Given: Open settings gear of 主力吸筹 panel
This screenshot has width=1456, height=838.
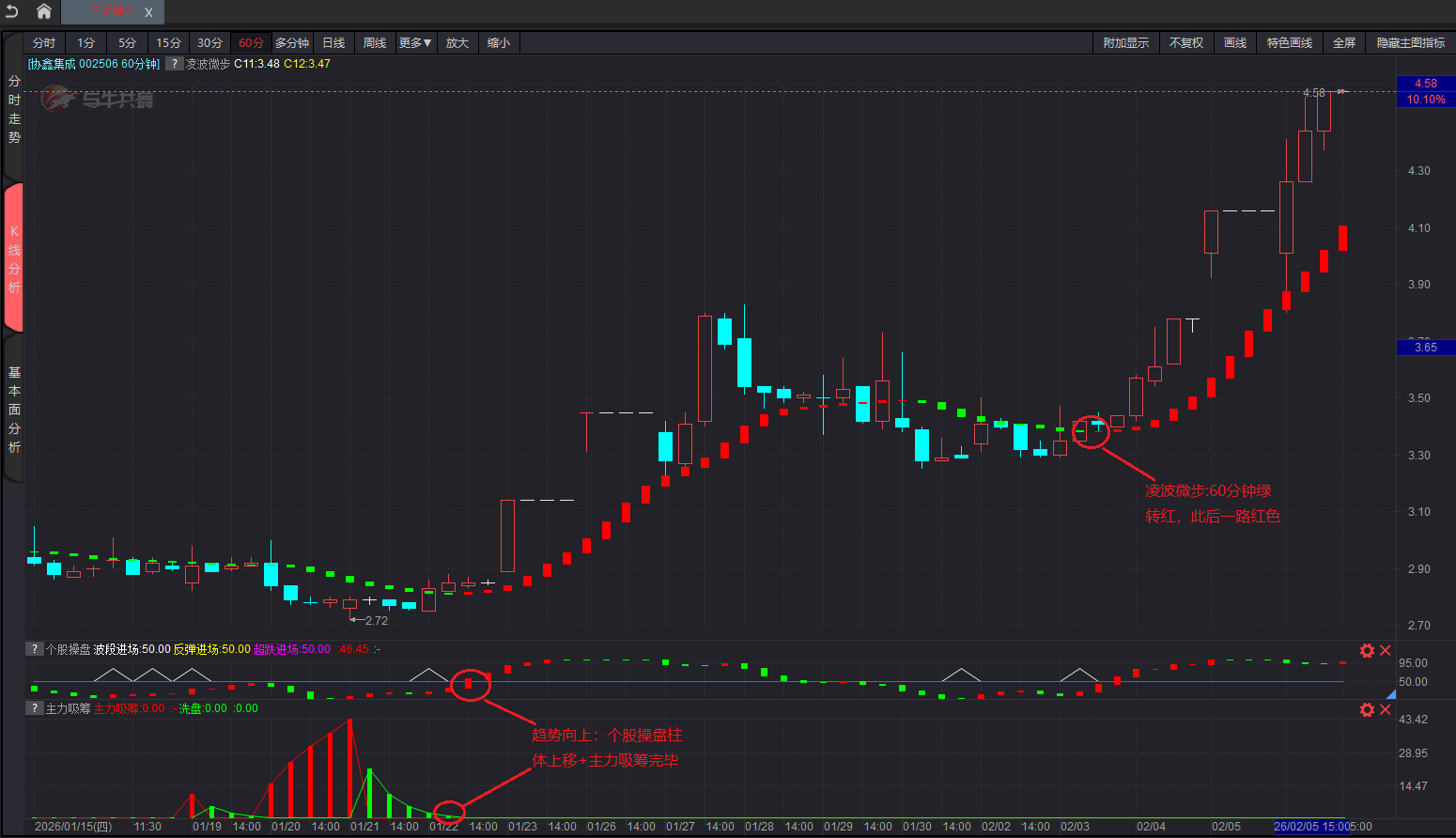Looking at the screenshot, I should pos(1367,709).
